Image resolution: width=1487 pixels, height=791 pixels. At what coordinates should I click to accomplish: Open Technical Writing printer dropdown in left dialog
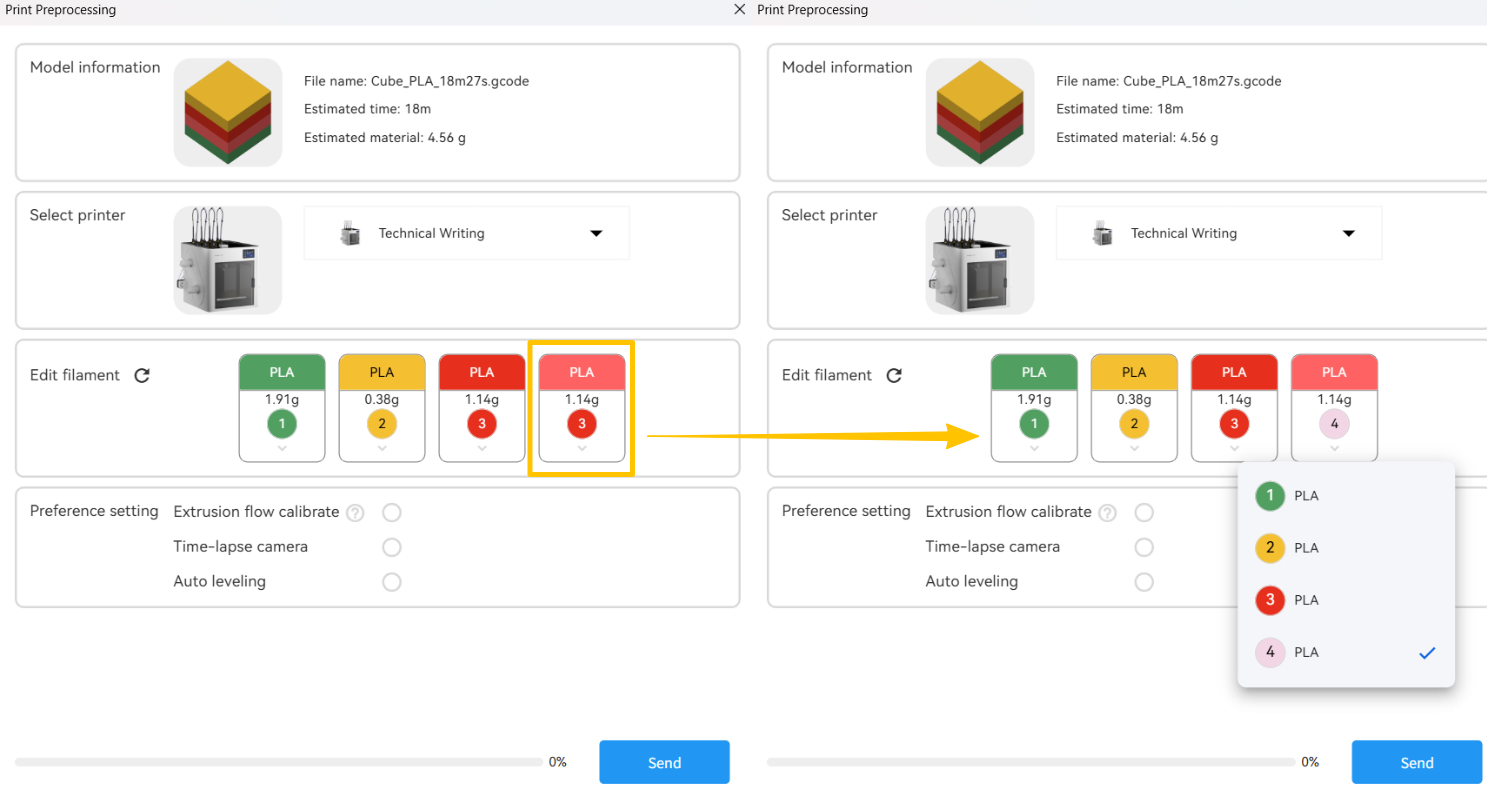(x=596, y=233)
